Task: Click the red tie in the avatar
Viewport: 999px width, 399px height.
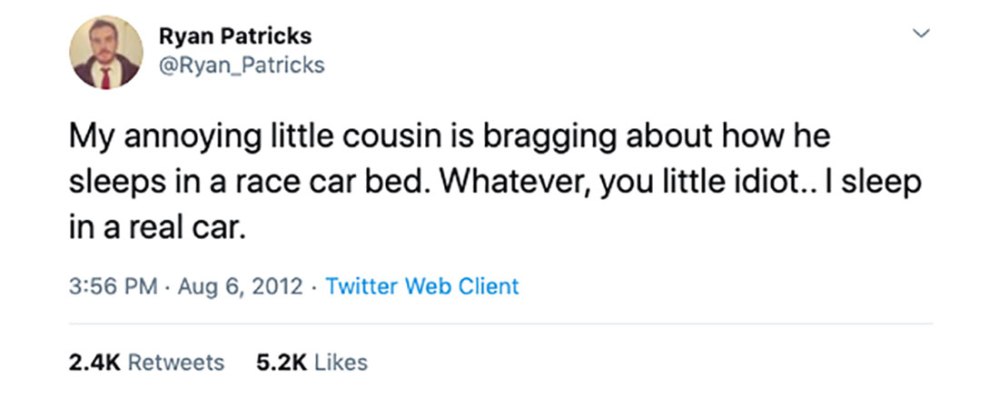Action: (x=106, y=78)
